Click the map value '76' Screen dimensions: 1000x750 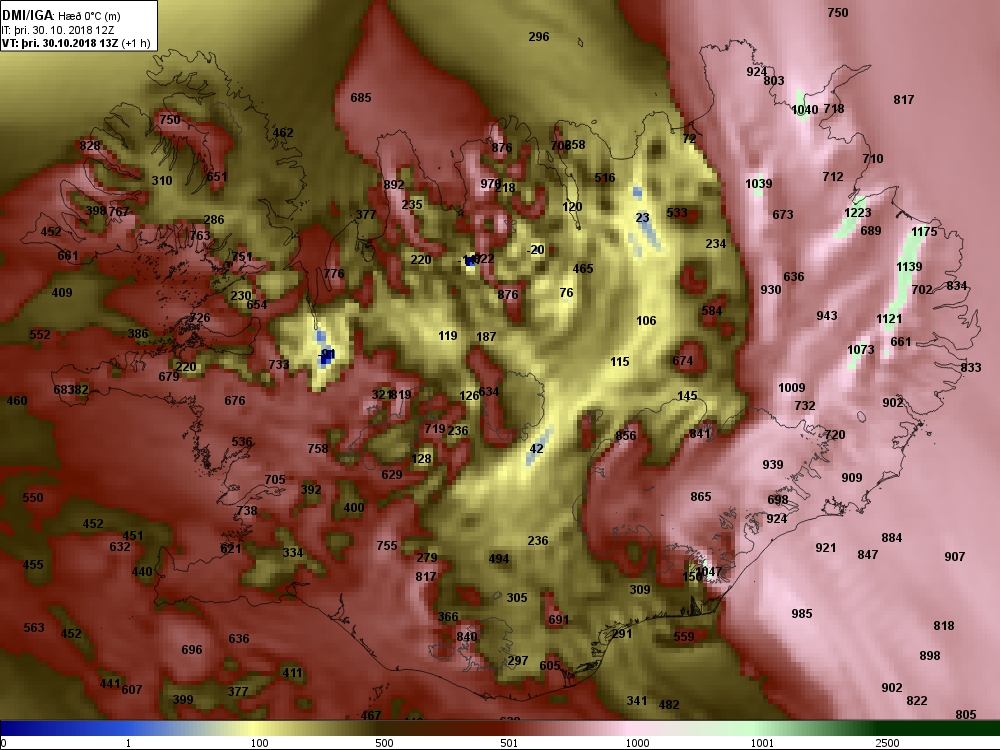[566, 293]
